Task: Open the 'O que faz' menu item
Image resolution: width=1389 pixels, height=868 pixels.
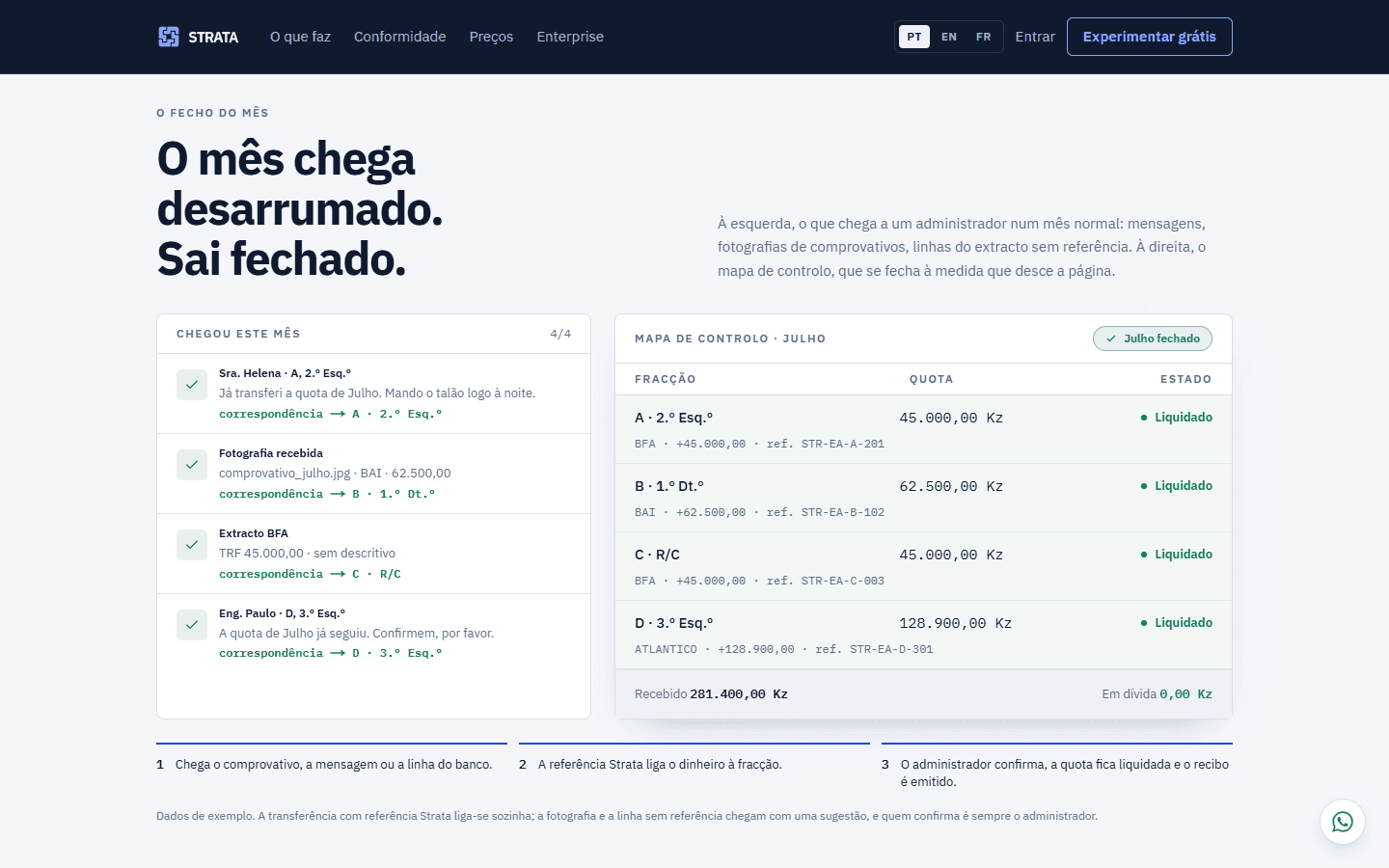Action: (300, 37)
